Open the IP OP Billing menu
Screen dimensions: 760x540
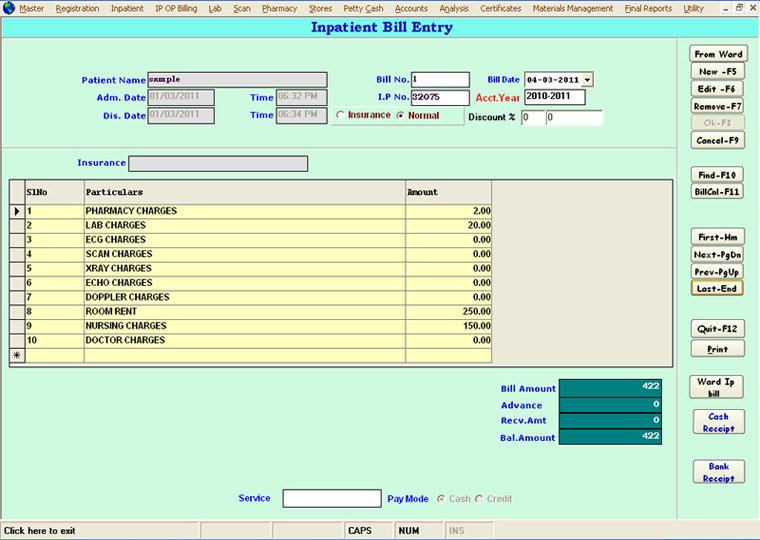(176, 8)
